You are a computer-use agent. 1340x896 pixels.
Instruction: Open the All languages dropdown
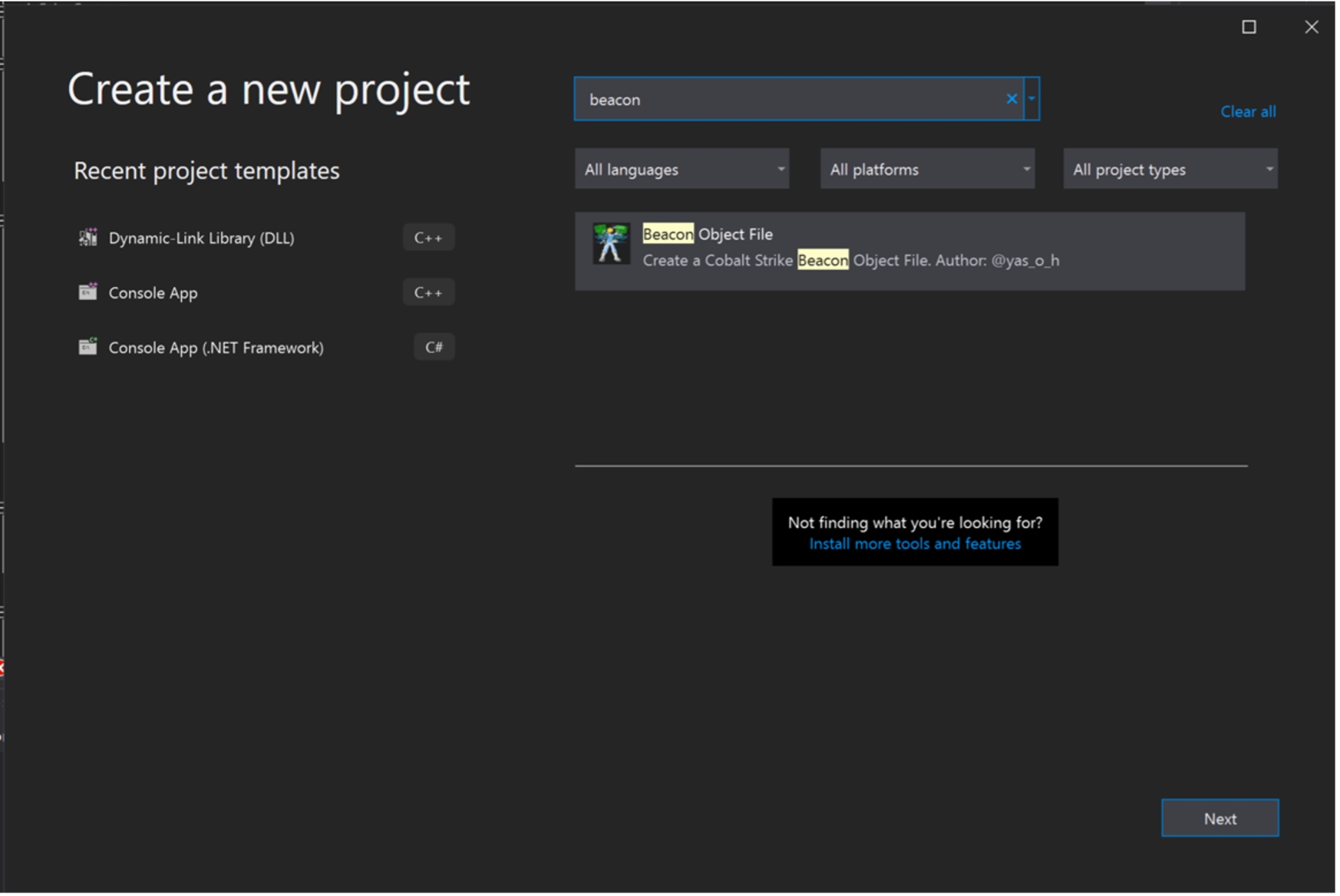point(682,170)
